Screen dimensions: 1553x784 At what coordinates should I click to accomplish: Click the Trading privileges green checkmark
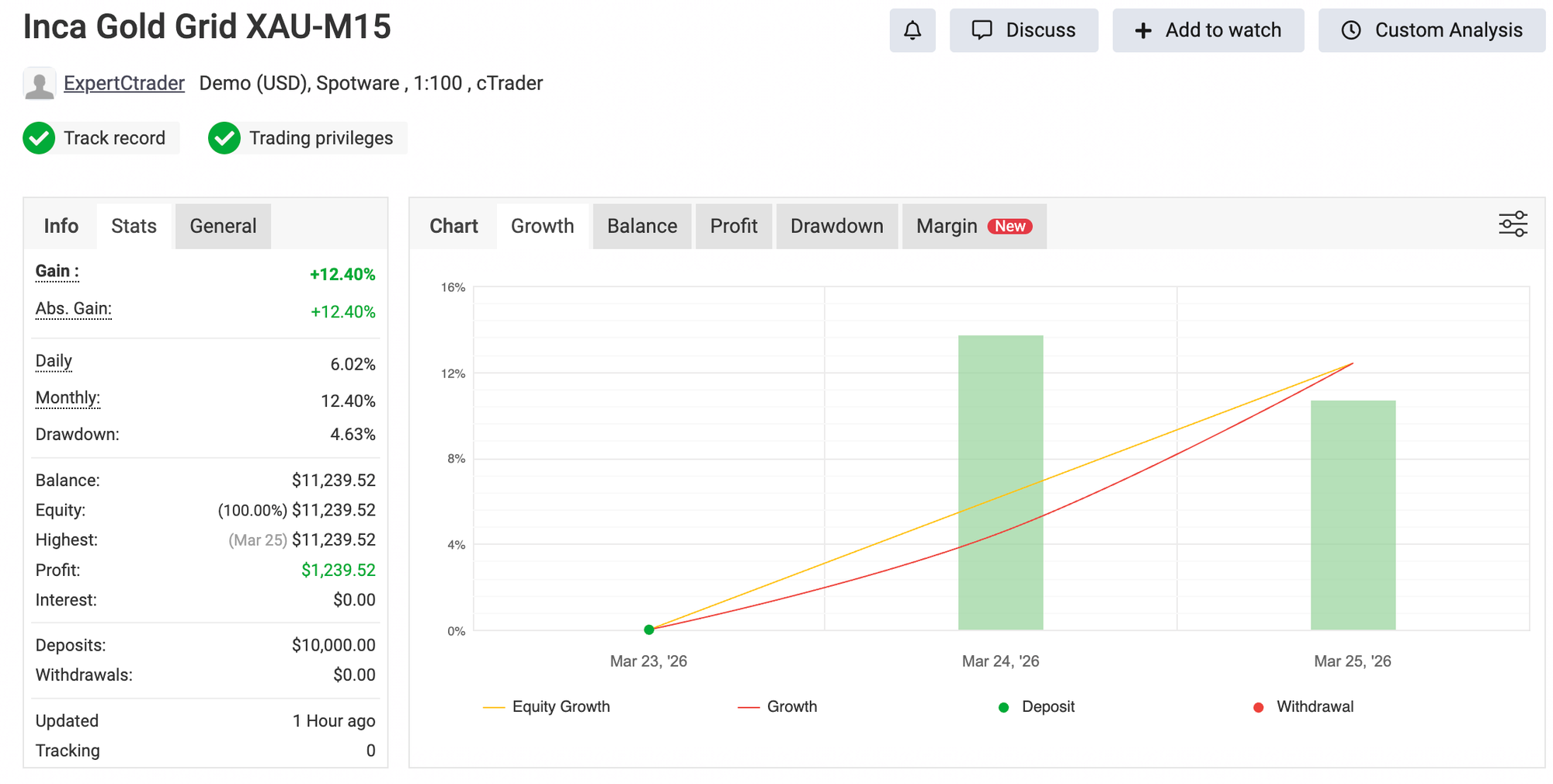click(x=224, y=138)
